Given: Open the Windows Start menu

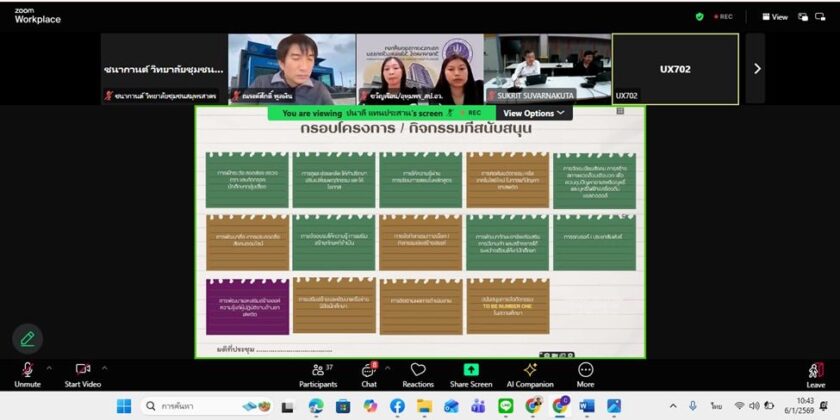Looking at the screenshot, I should pyautogui.click(x=124, y=406).
